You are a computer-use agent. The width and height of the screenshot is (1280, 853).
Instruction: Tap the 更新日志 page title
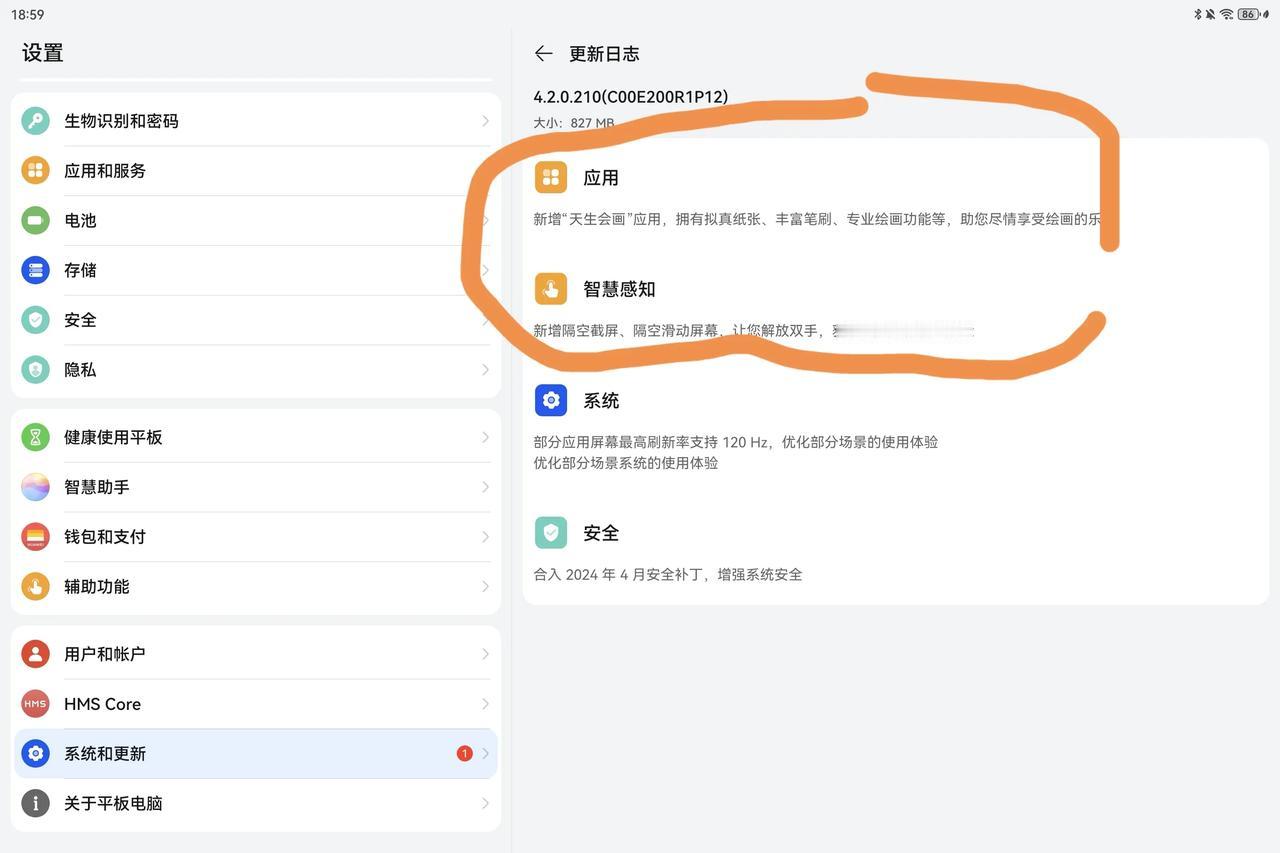click(604, 54)
